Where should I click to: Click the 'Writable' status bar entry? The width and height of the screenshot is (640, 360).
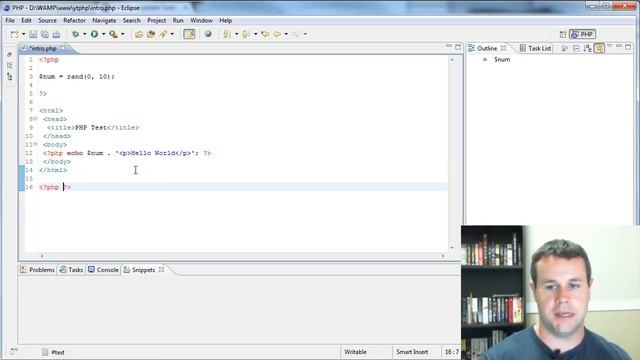356,352
